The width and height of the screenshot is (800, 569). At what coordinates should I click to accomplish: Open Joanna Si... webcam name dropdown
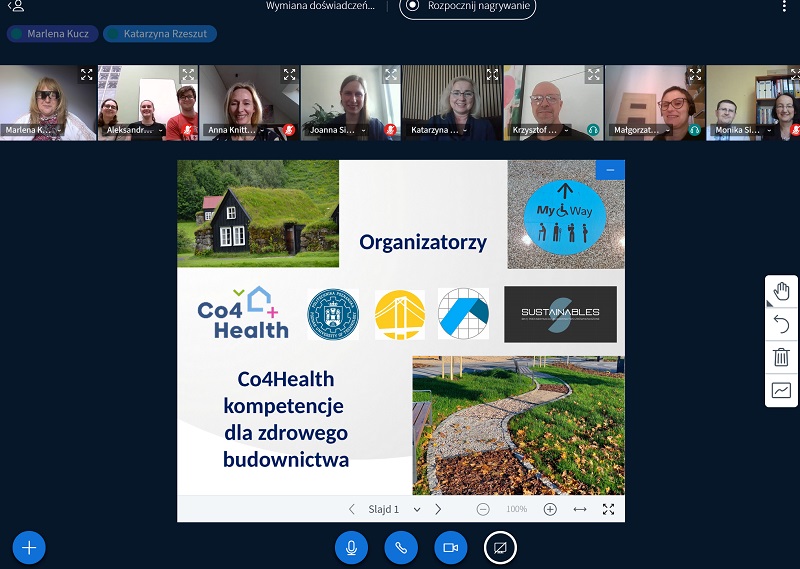(337, 130)
